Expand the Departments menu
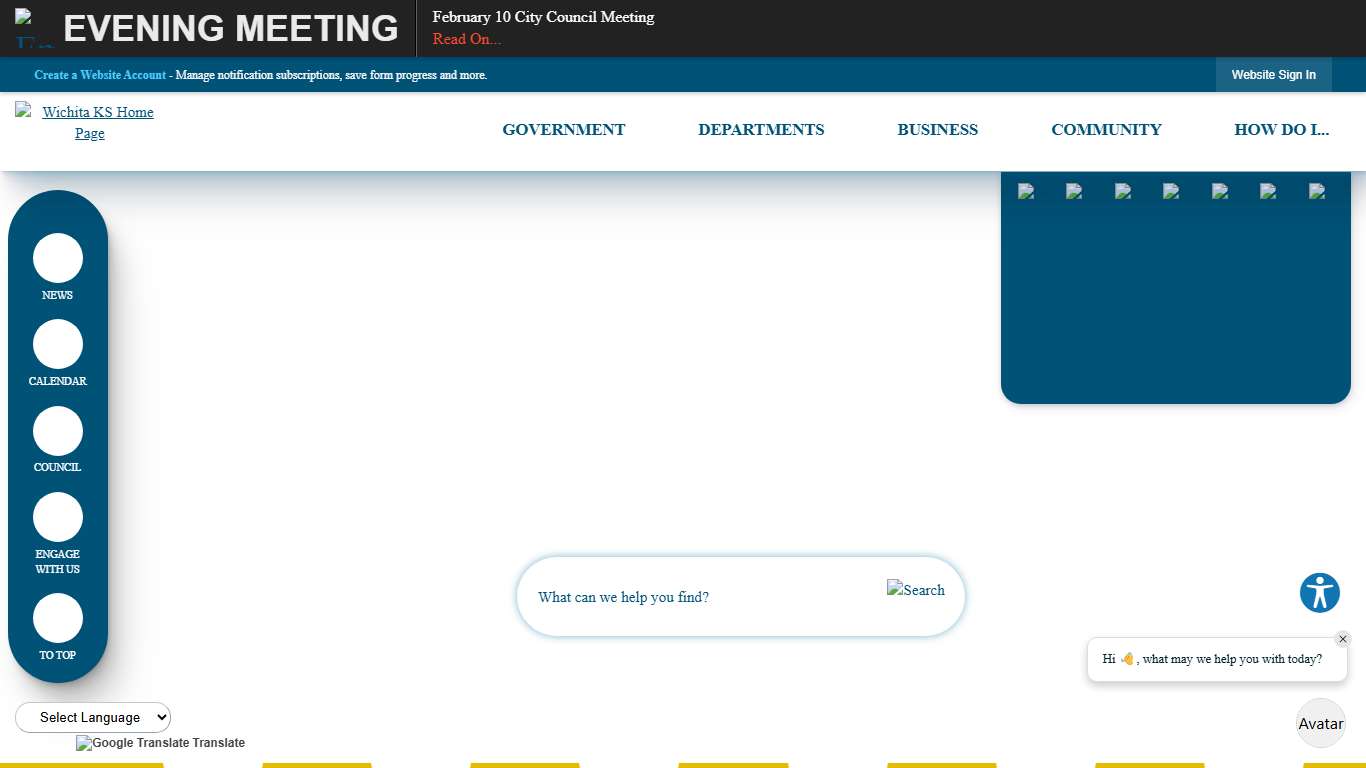 (x=761, y=130)
